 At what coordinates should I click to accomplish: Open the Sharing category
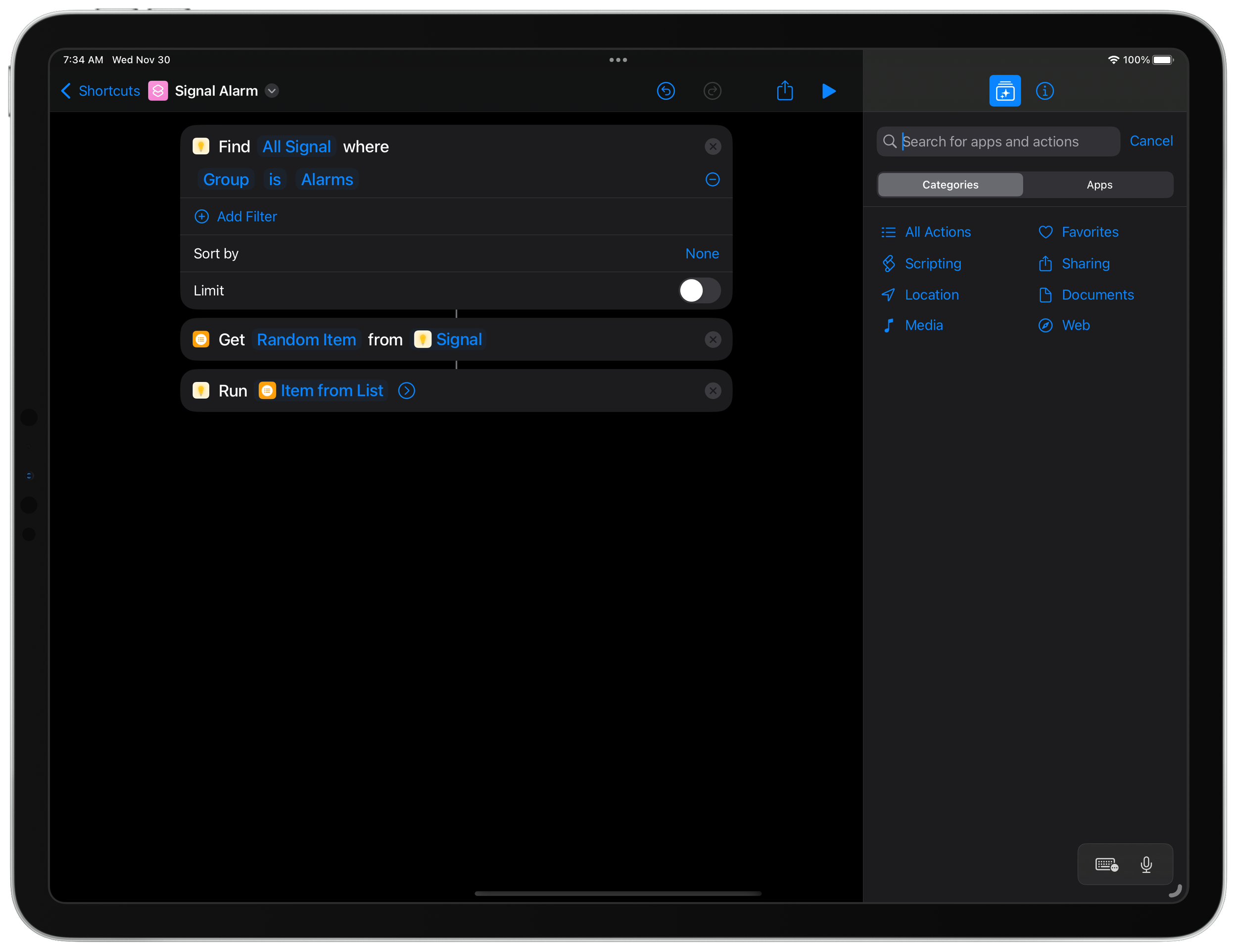pos(1074,263)
